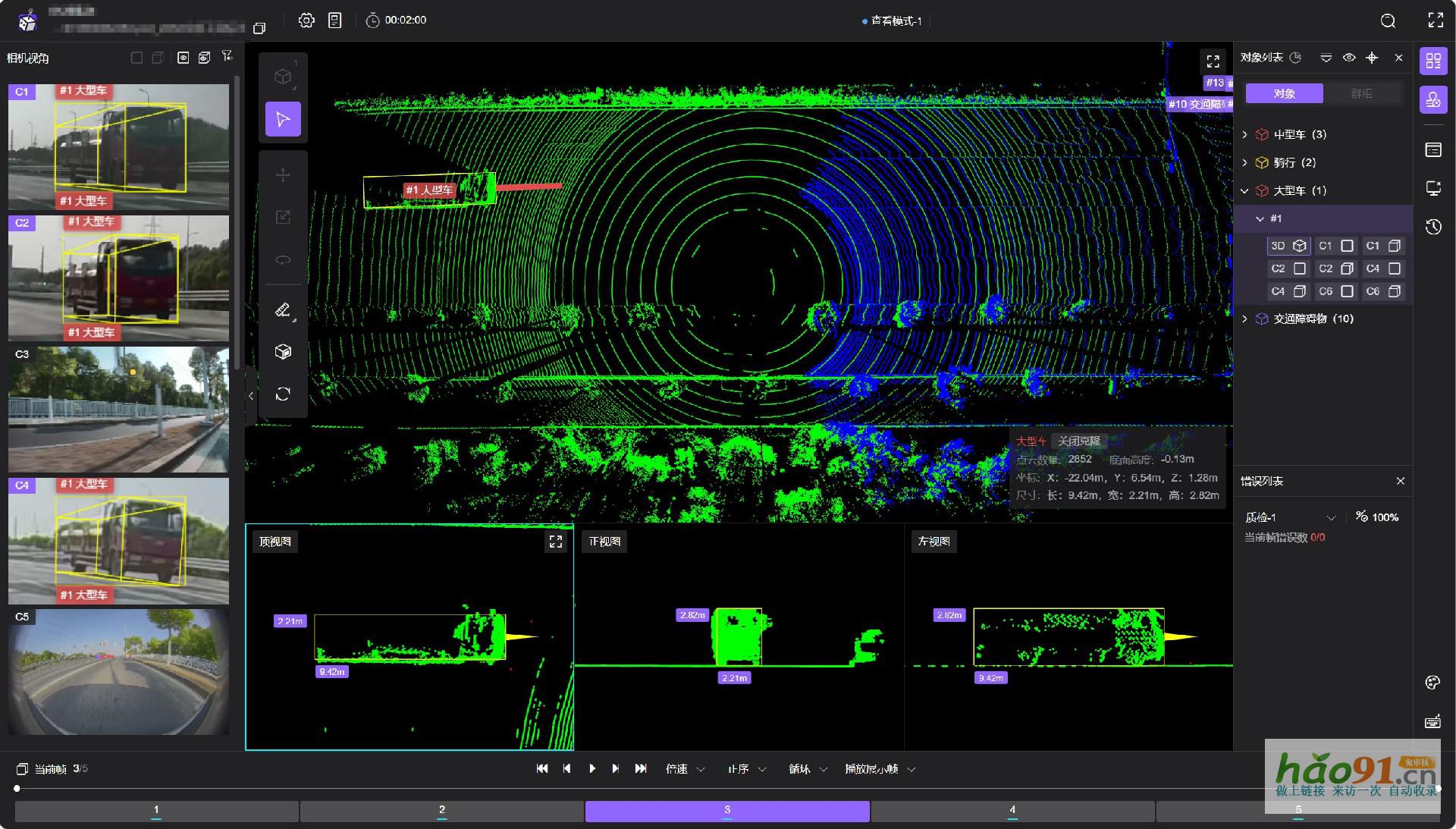Go to frame 2 on the timeline
This screenshot has height=829, width=1456.
tap(442, 811)
